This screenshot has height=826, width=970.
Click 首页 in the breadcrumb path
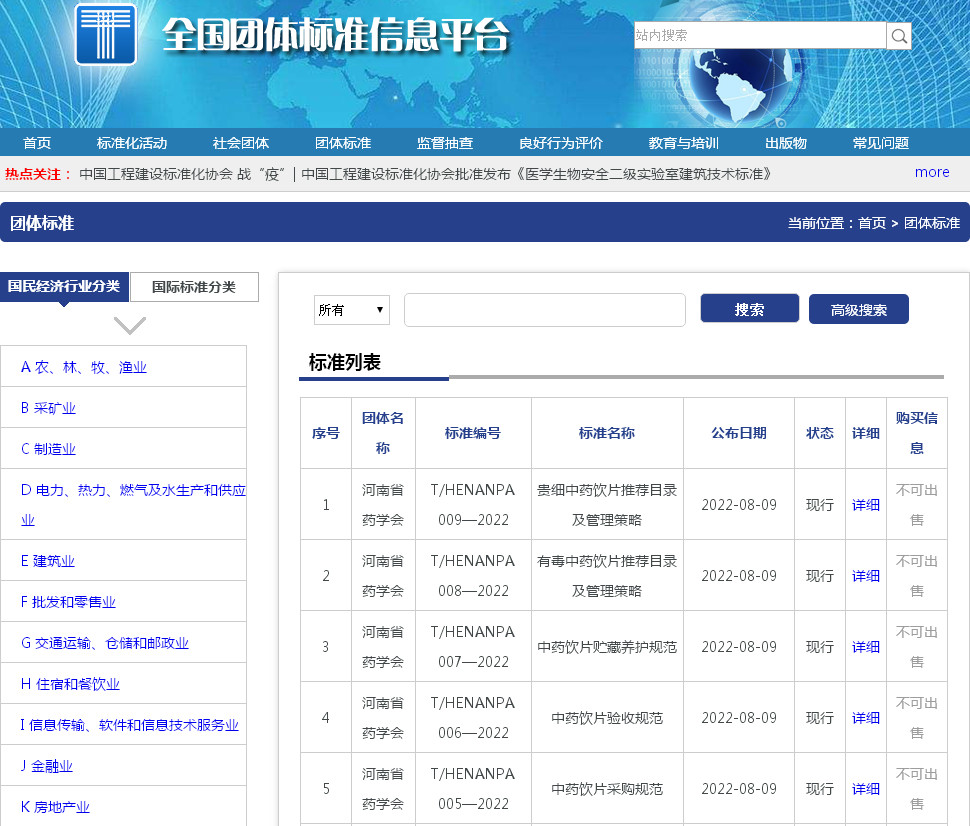pyautogui.click(x=871, y=223)
